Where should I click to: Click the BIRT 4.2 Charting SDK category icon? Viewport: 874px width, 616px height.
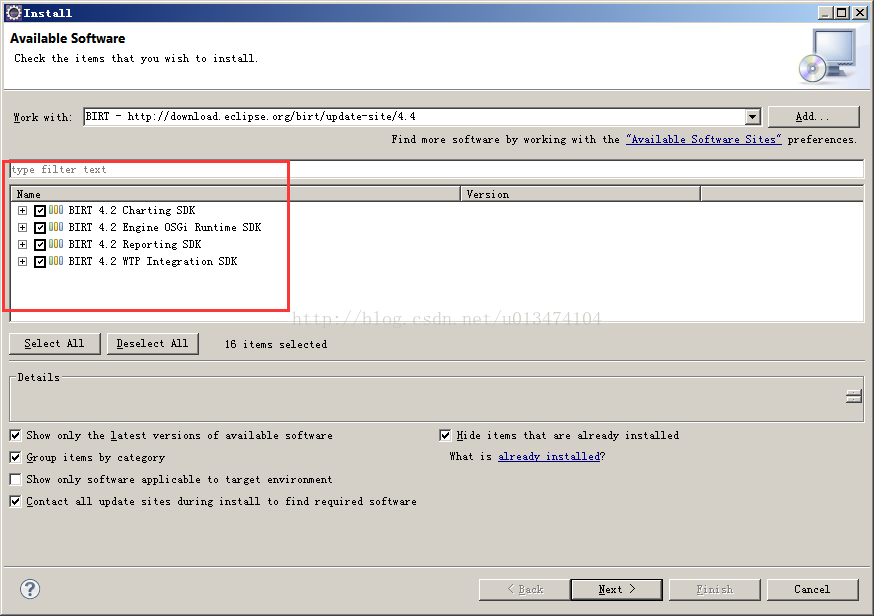tap(56, 210)
